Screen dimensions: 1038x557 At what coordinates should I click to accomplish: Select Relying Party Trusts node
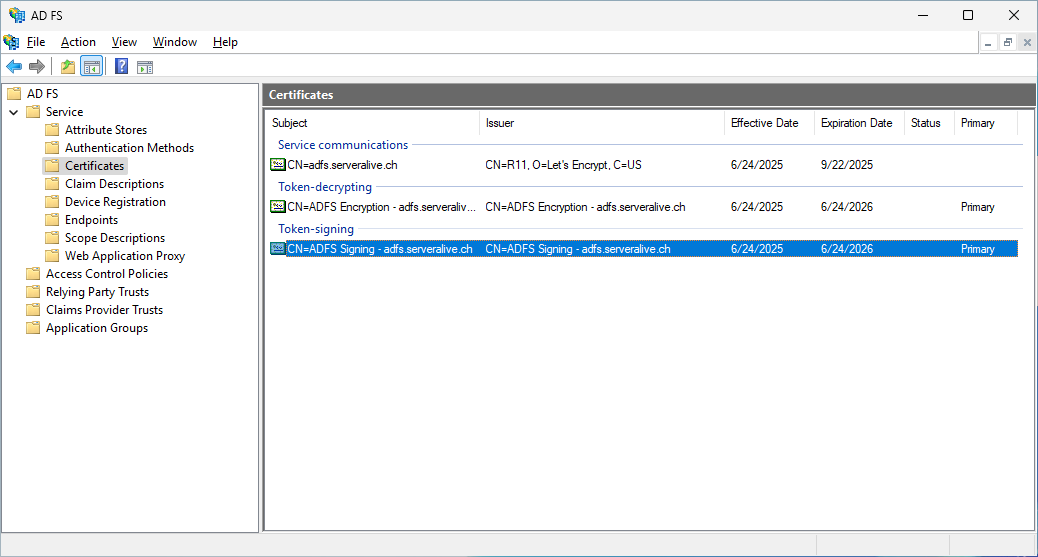coord(97,291)
